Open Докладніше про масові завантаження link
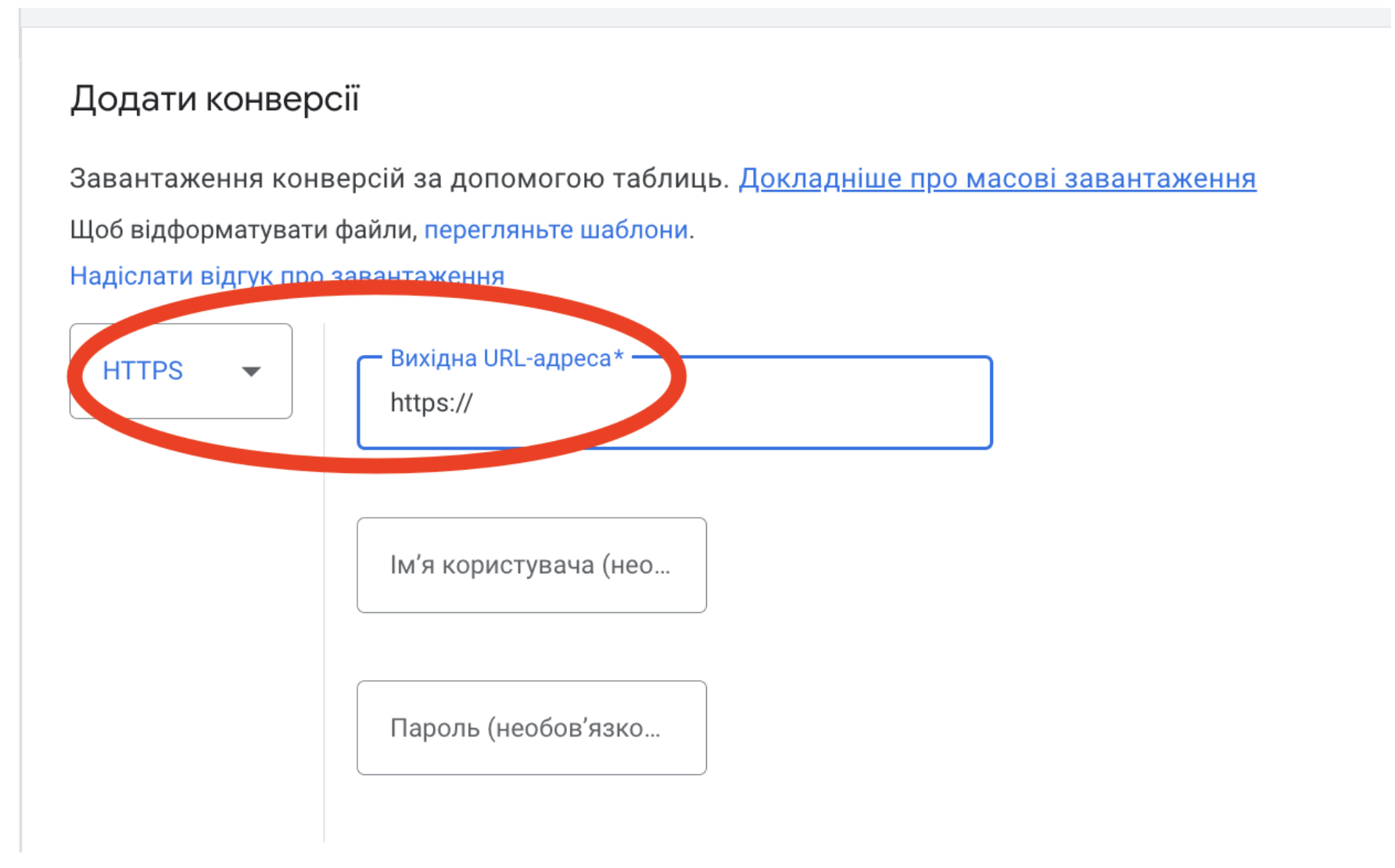Viewport: 1395px width, 868px height. tap(998, 178)
